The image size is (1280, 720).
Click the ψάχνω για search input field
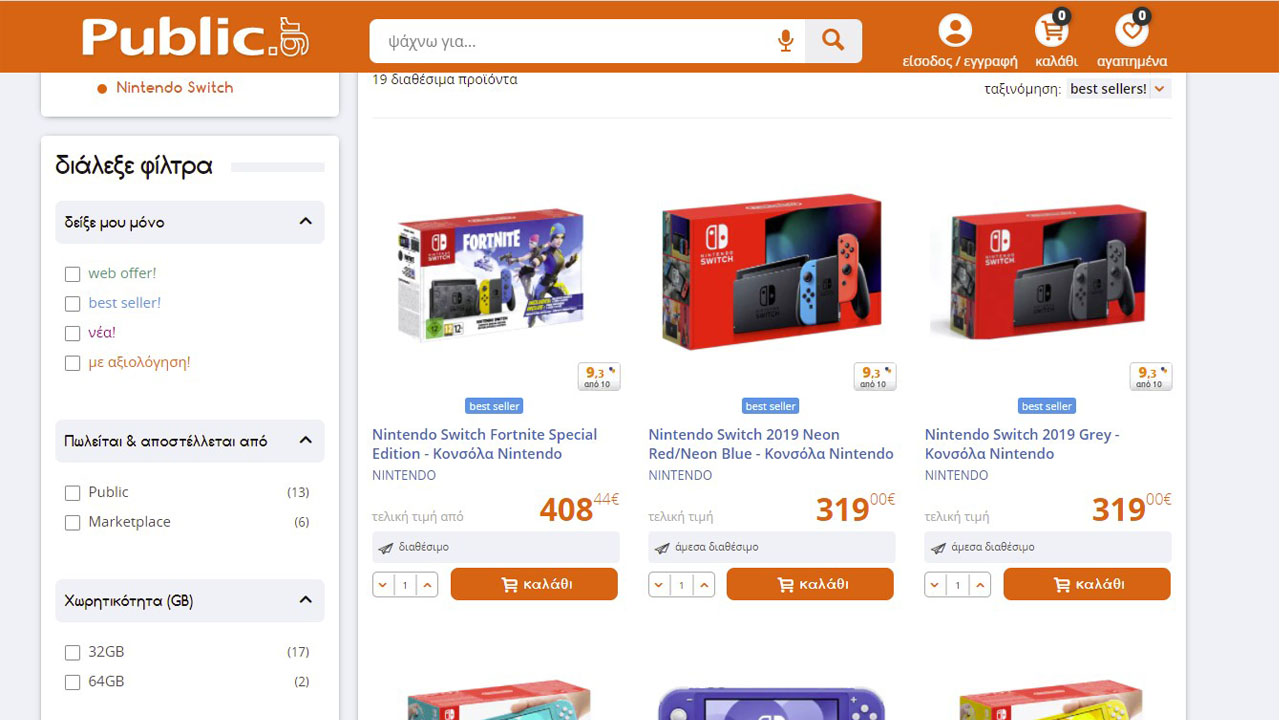(x=570, y=41)
